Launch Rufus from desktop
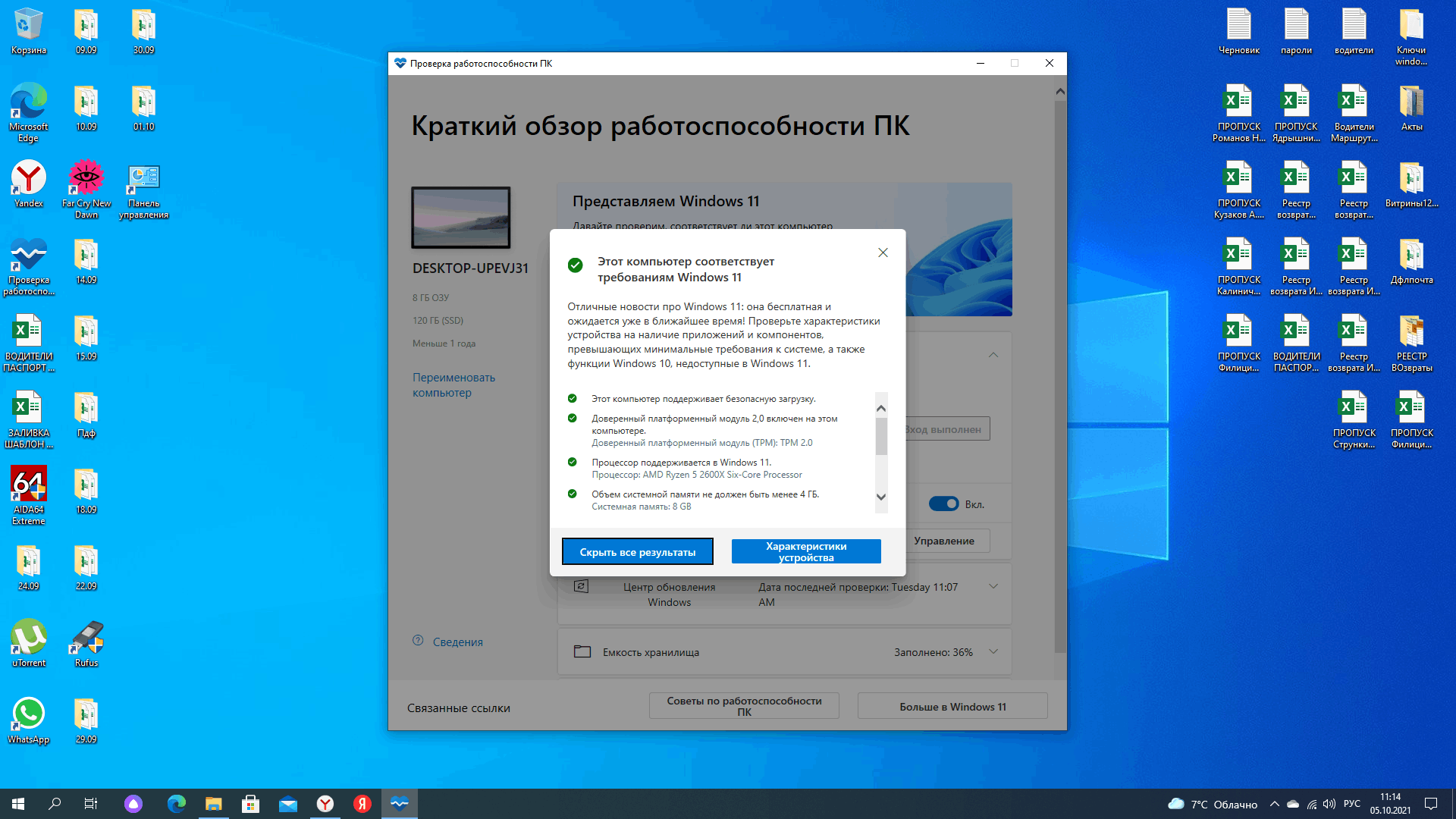 86,643
